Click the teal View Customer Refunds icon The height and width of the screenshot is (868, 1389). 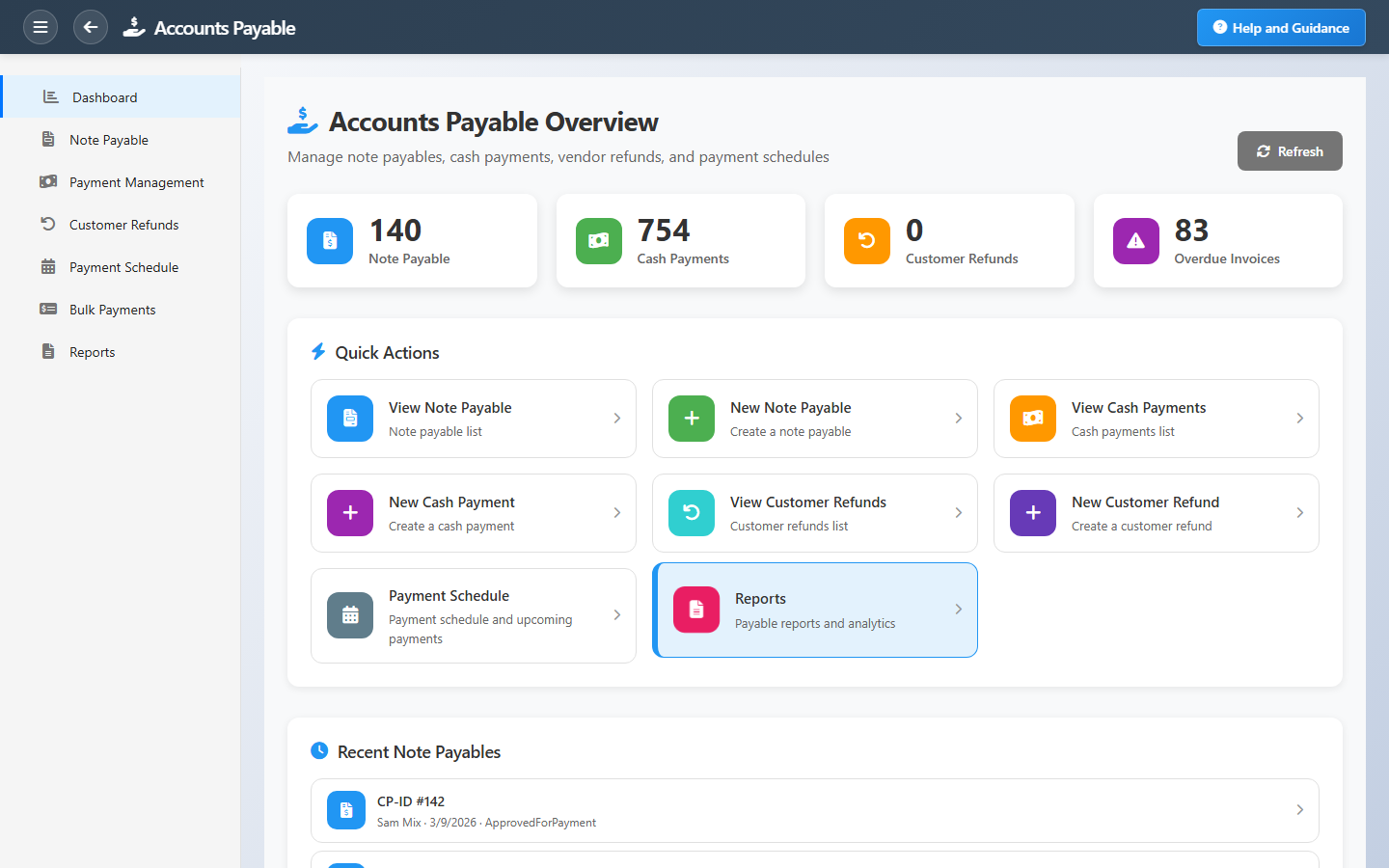coord(692,513)
